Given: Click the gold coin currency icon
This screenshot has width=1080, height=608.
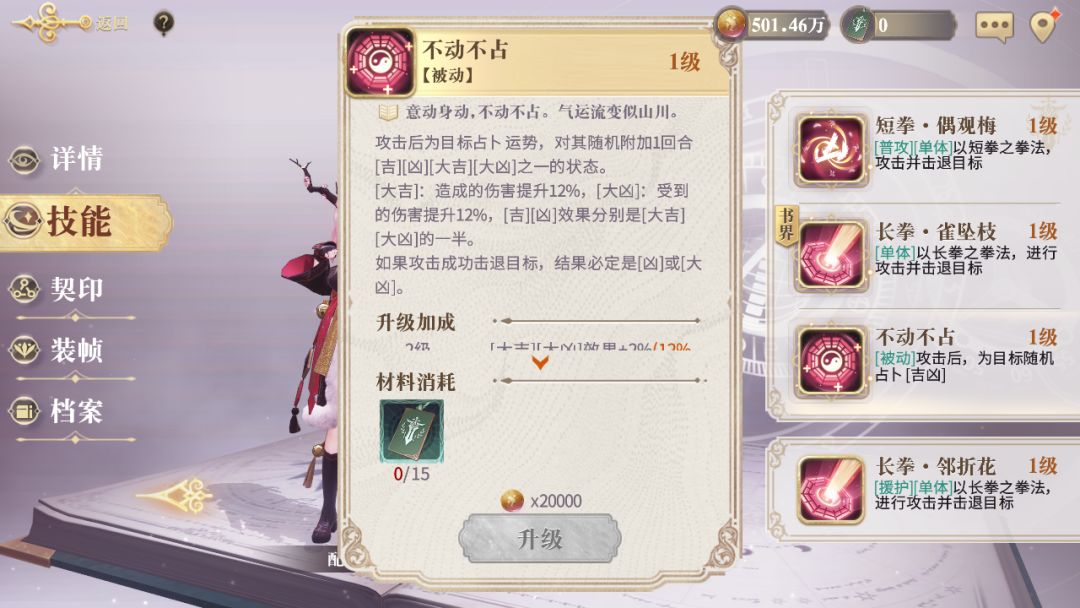Looking at the screenshot, I should coord(731,25).
